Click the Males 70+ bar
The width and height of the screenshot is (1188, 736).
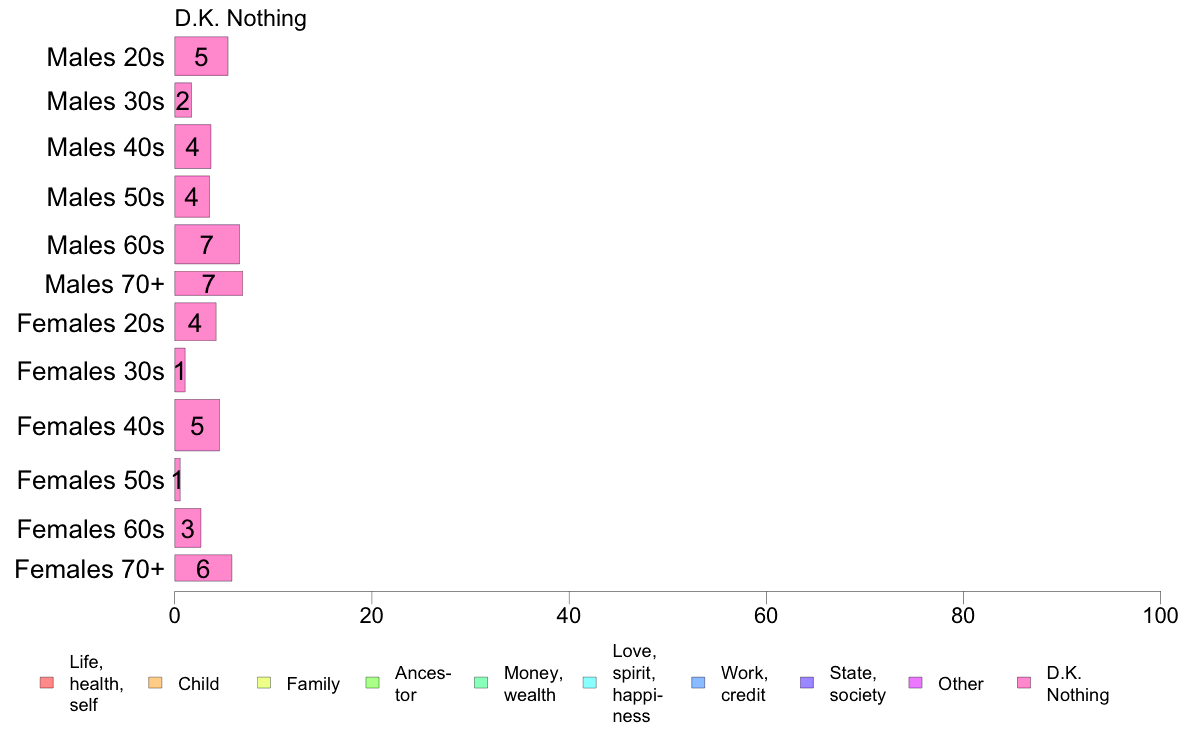pyautogui.click(x=208, y=283)
